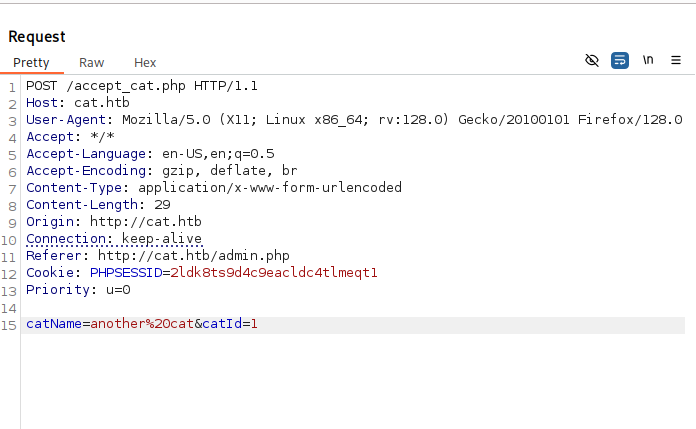The height and width of the screenshot is (429, 696).
Task: Click the Content-Type header value
Action: (270, 188)
